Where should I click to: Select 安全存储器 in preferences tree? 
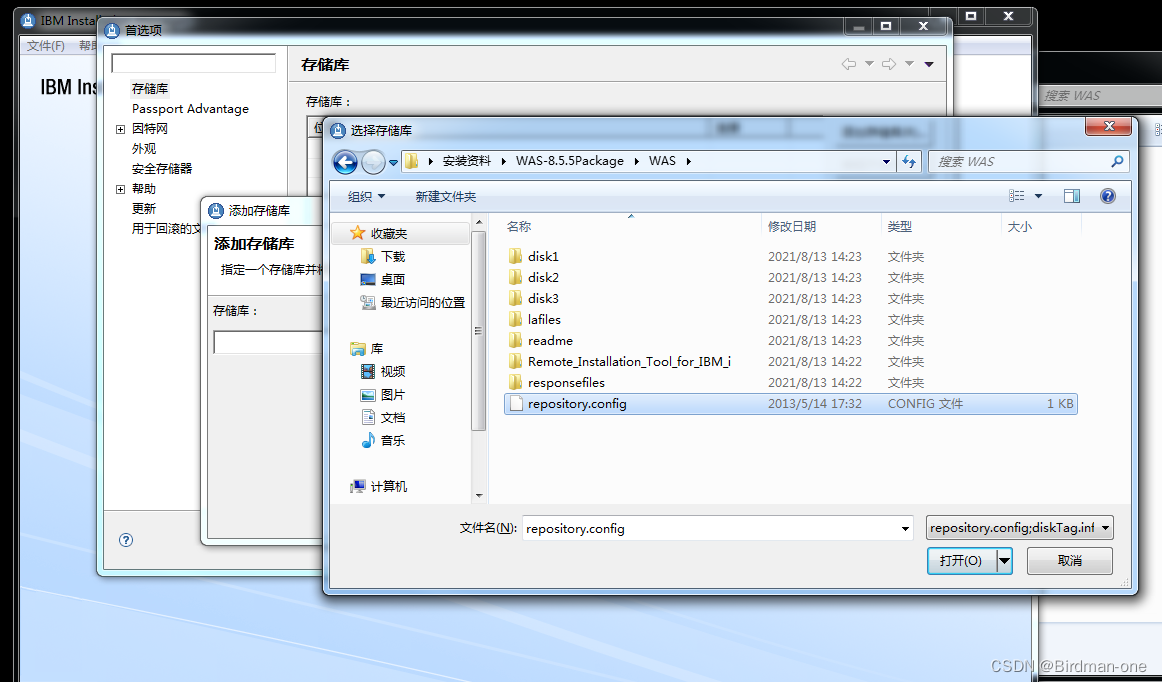(x=162, y=169)
